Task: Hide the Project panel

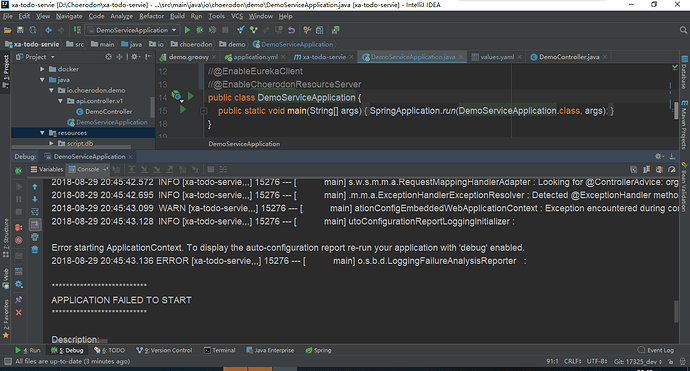Action: tap(148, 57)
